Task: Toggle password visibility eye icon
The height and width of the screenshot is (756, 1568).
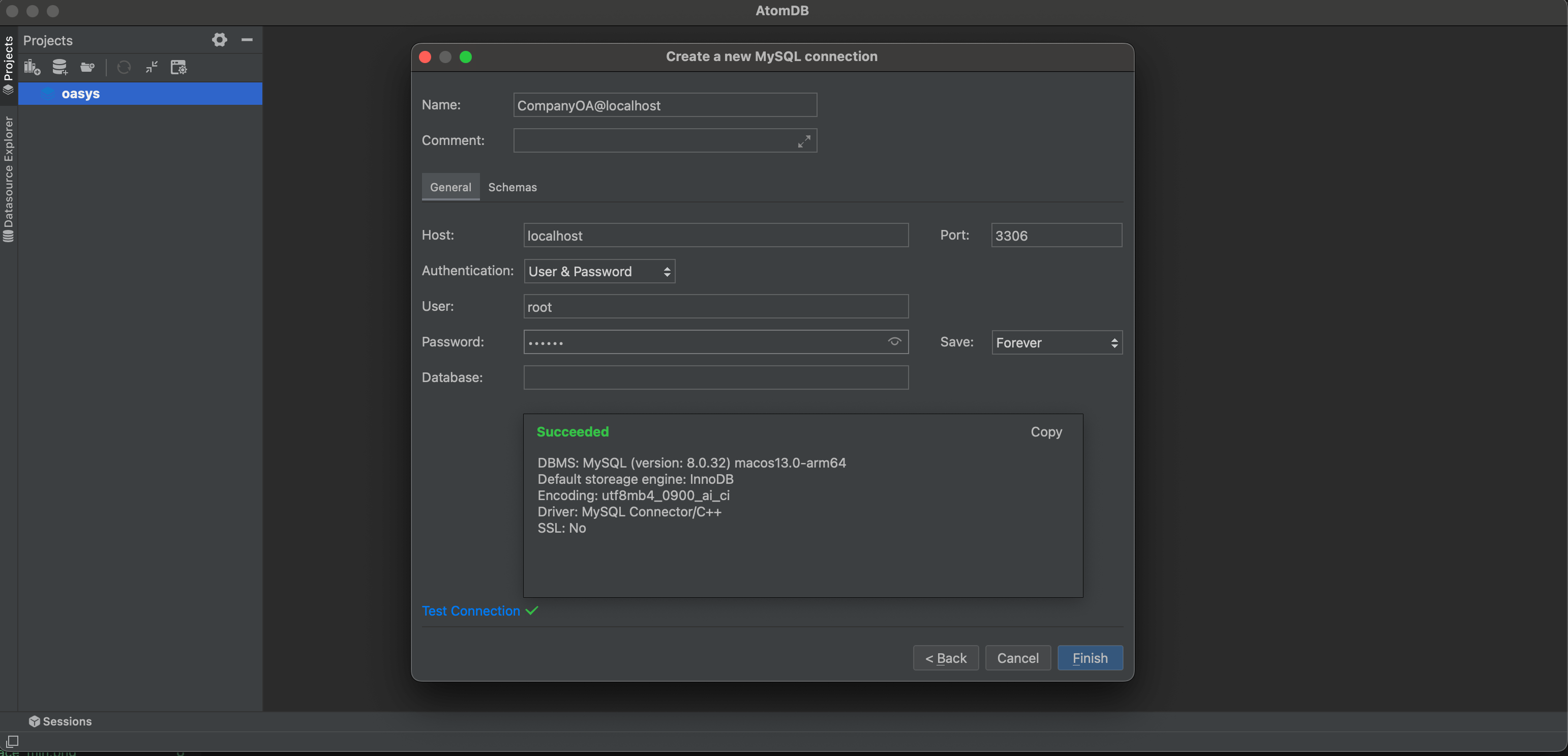Action: (894, 342)
